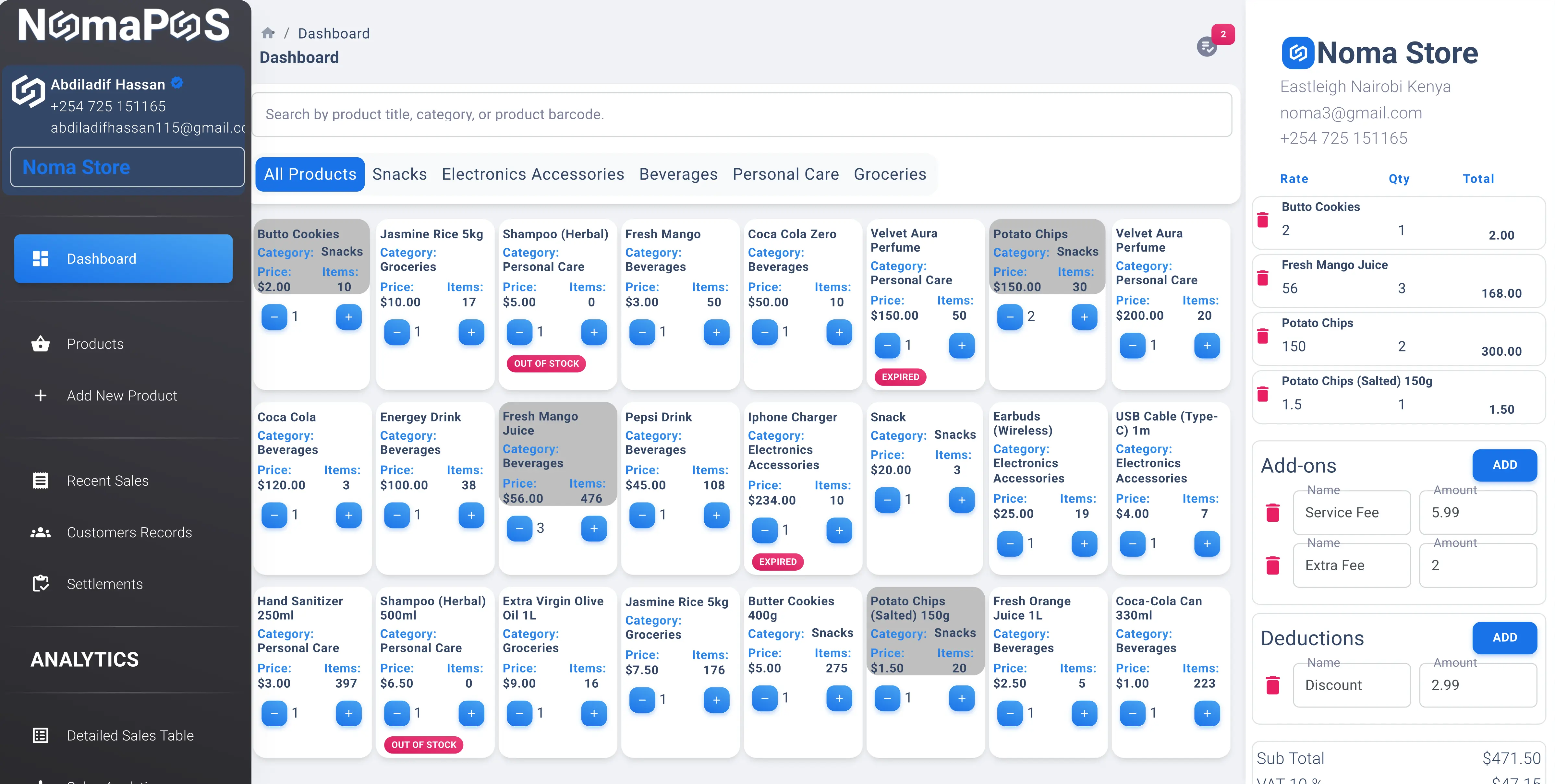This screenshot has height=784, width=1555.
Task: Open Add New Product from sidebar
Action: (x=122, y=396)
